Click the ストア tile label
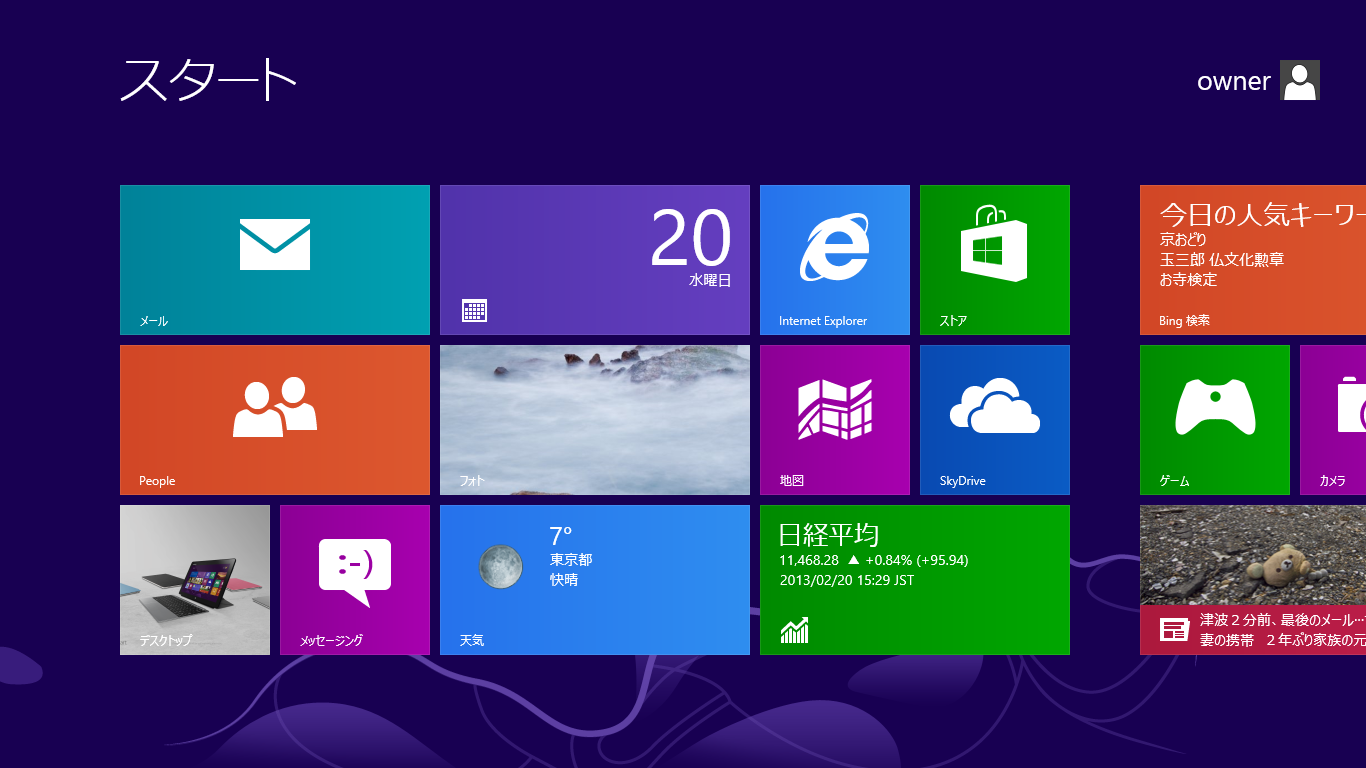The width and height of the screenshot is (1366, 768). pos(953,321)
